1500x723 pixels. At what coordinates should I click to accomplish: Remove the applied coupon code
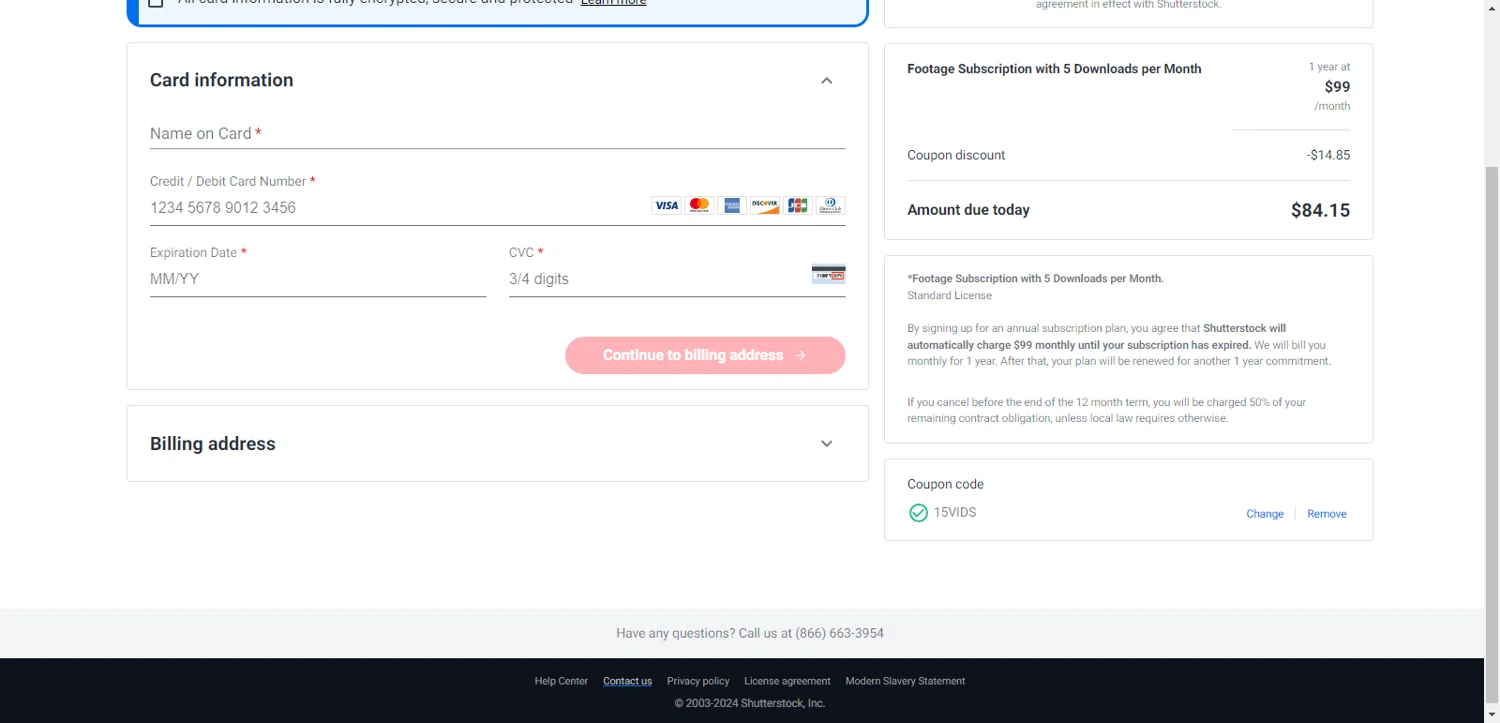click(x=1327, y=514)
